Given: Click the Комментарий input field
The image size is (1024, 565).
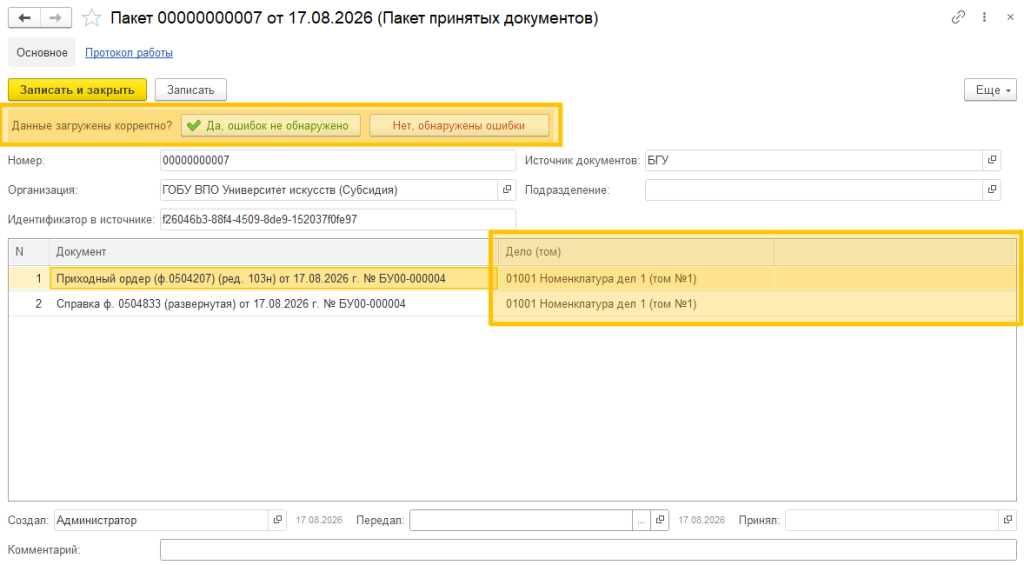Looking at the screenshot, I should pos(588,550).
